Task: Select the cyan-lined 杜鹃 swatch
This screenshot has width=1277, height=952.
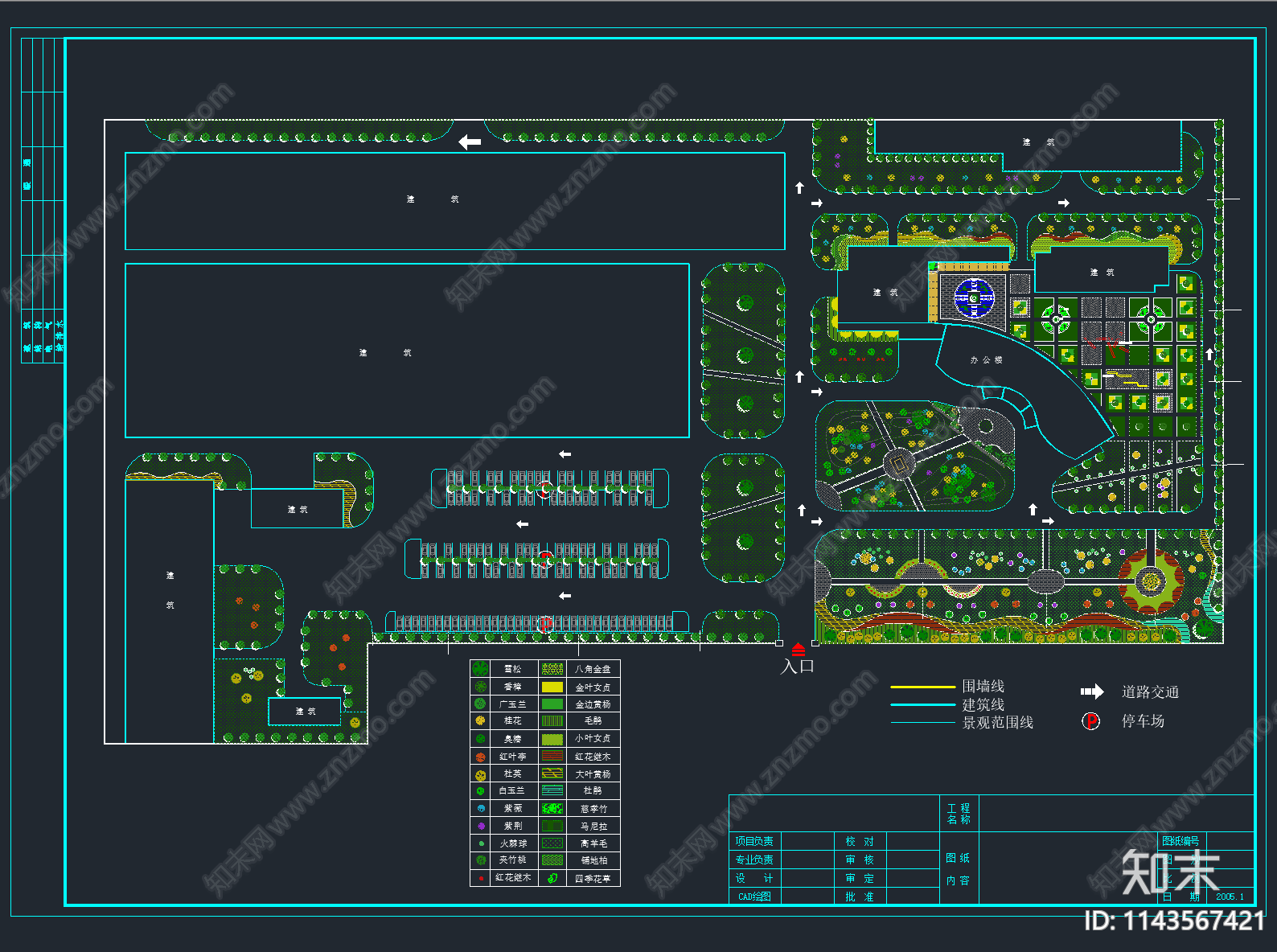Action: pos(552,791)
